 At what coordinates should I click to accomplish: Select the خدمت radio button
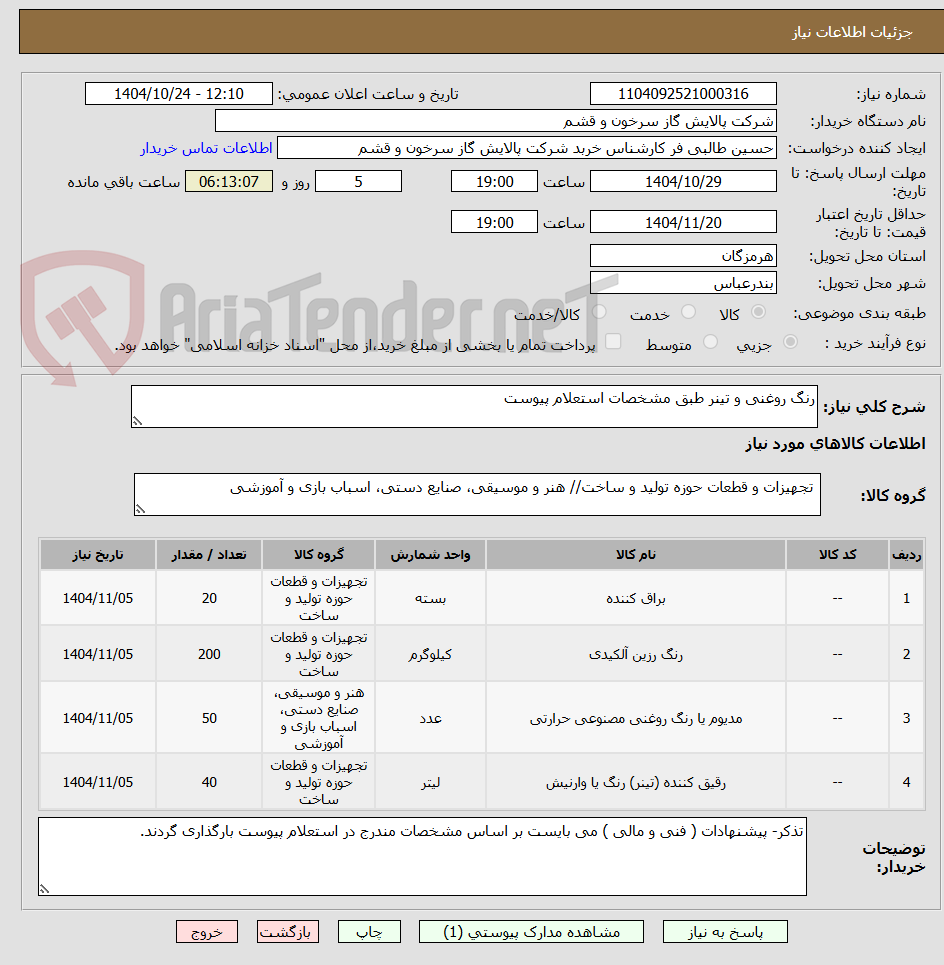(688, 312)
